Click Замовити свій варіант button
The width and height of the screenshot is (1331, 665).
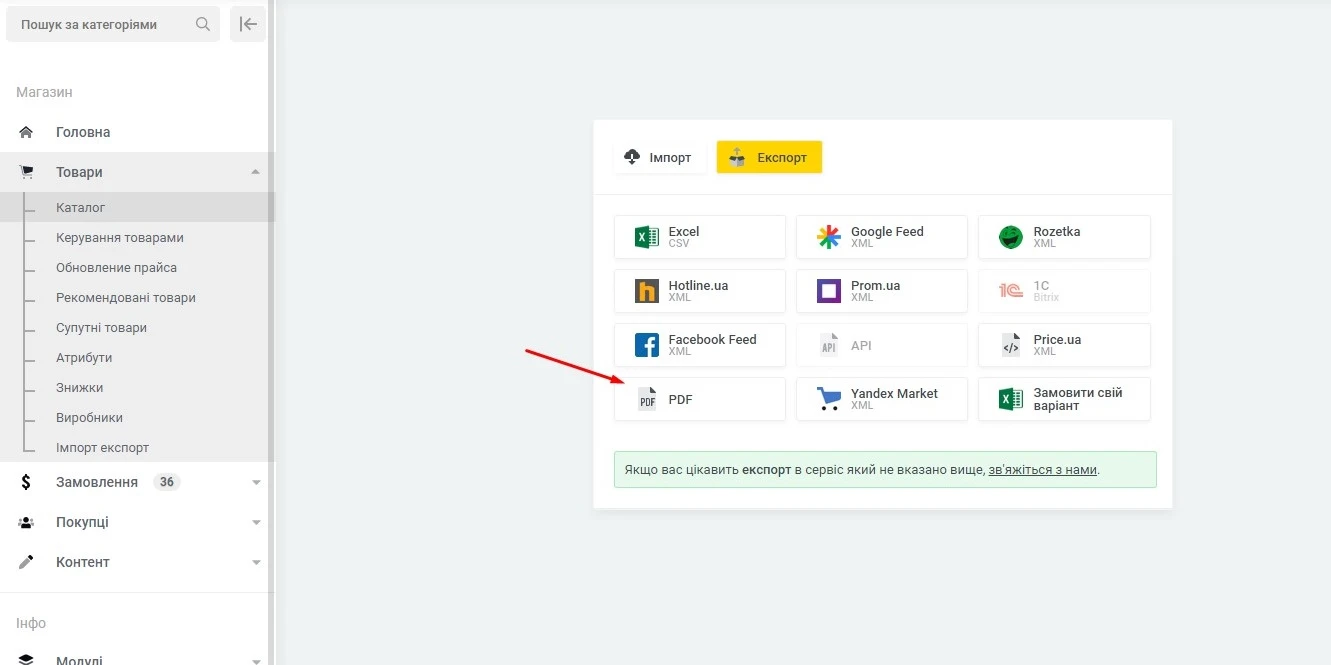[x=1064, y=399]
